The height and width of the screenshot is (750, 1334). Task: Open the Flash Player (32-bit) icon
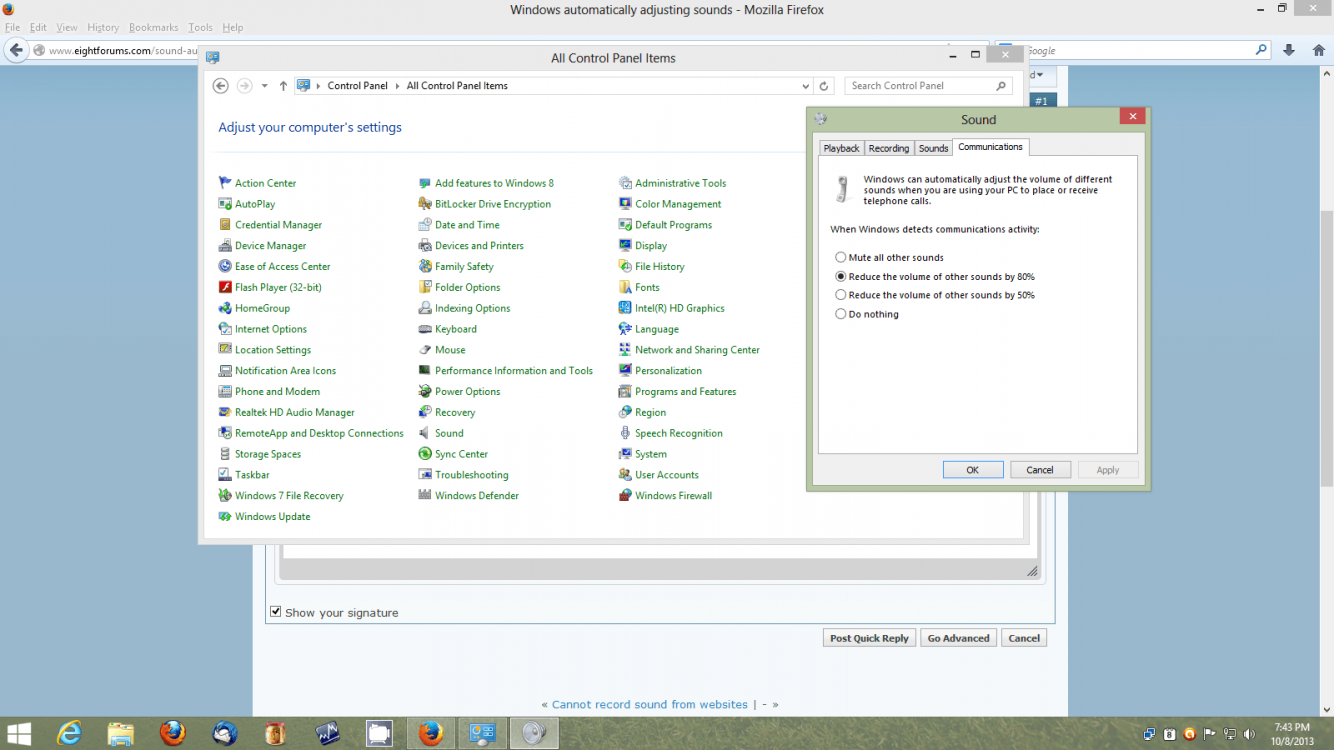click(x=225, y=287)
